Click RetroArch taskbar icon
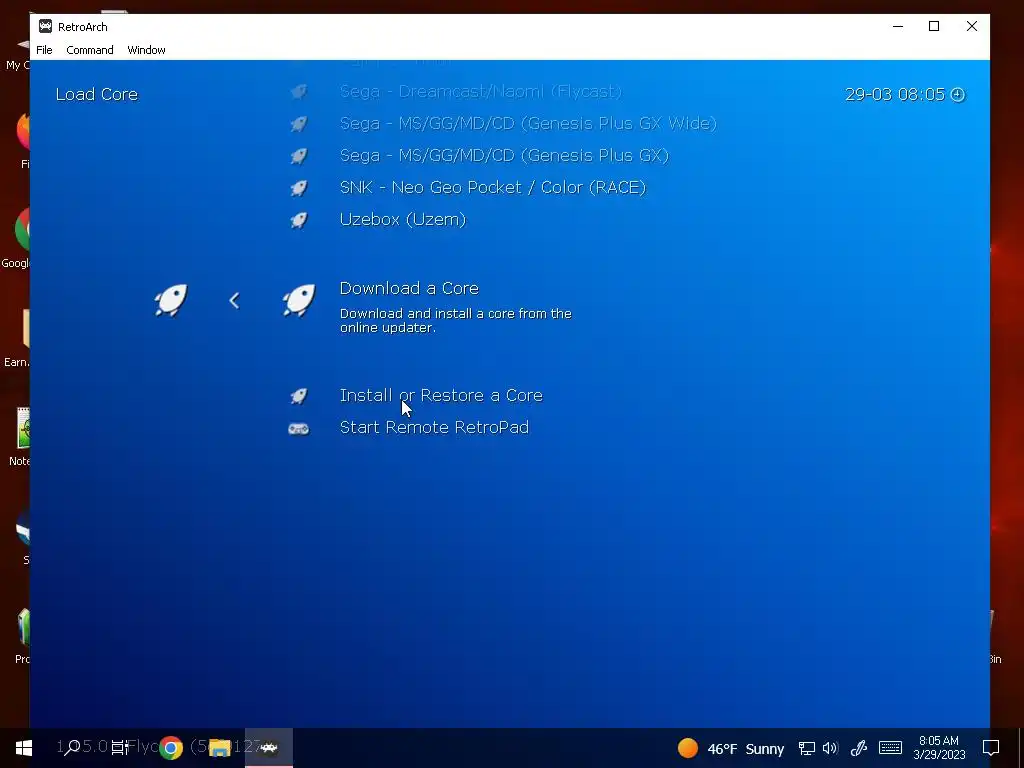Screen dimensions: 1024x768 tap(268, 748)
